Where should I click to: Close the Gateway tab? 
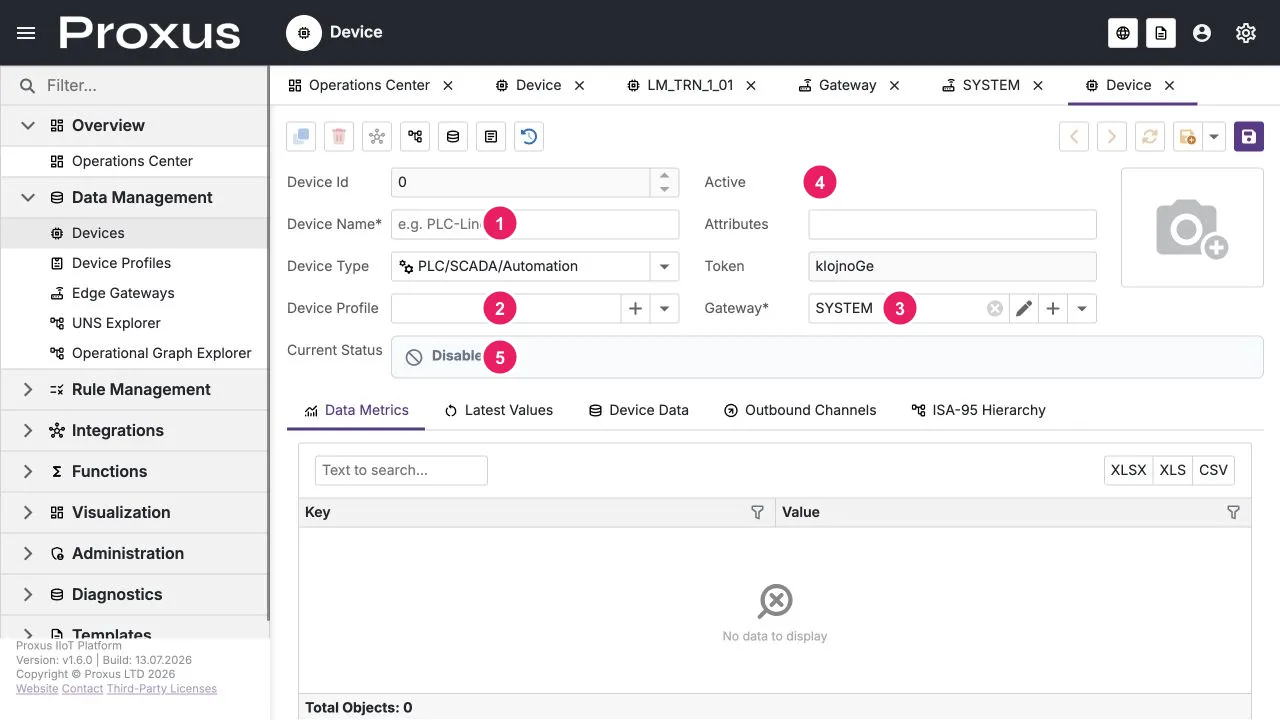point(894,85)
